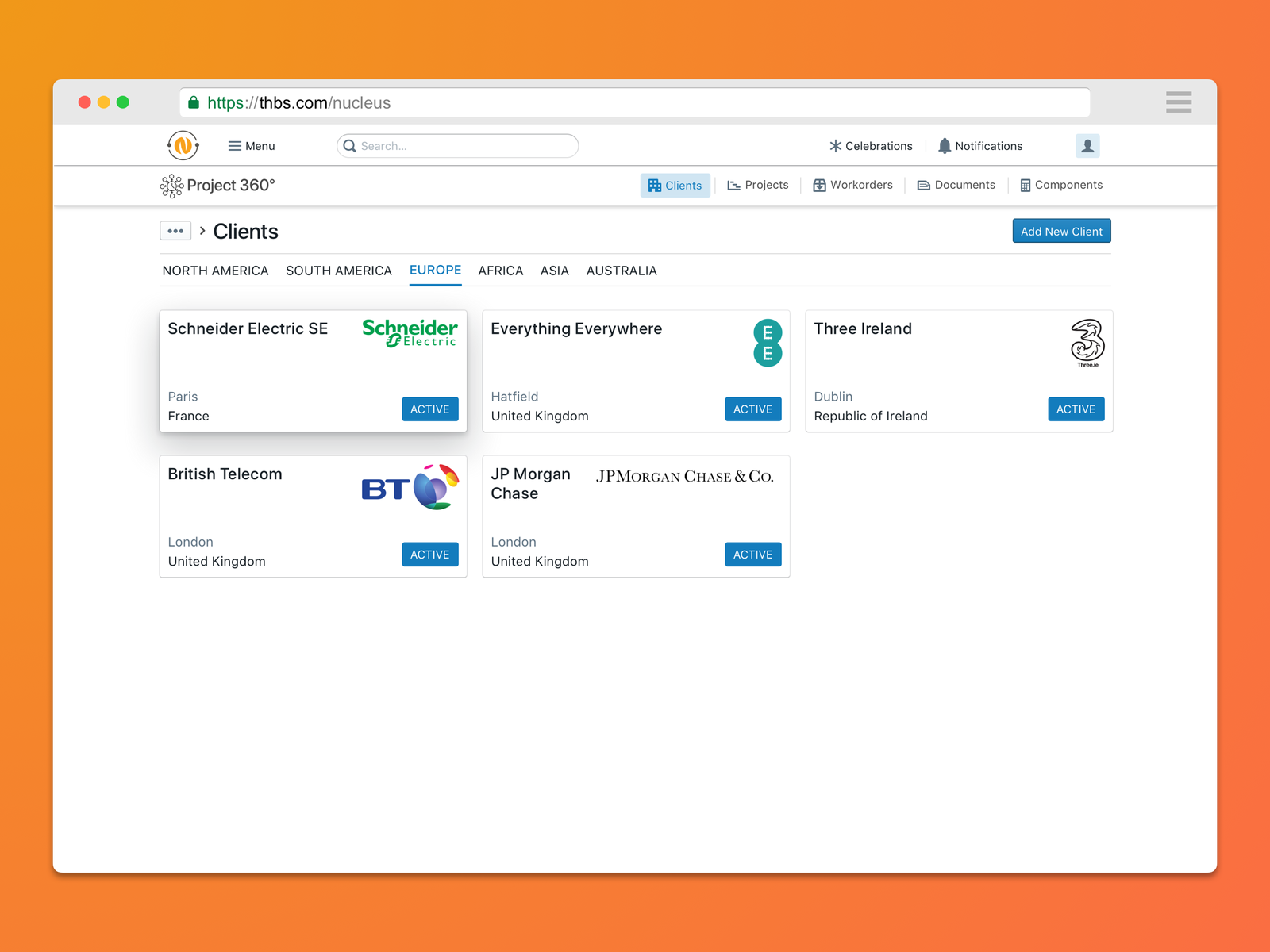Click ACTIVE badge on British Telecom card
Screen dimensions: 1270x952
click(430, 555)
